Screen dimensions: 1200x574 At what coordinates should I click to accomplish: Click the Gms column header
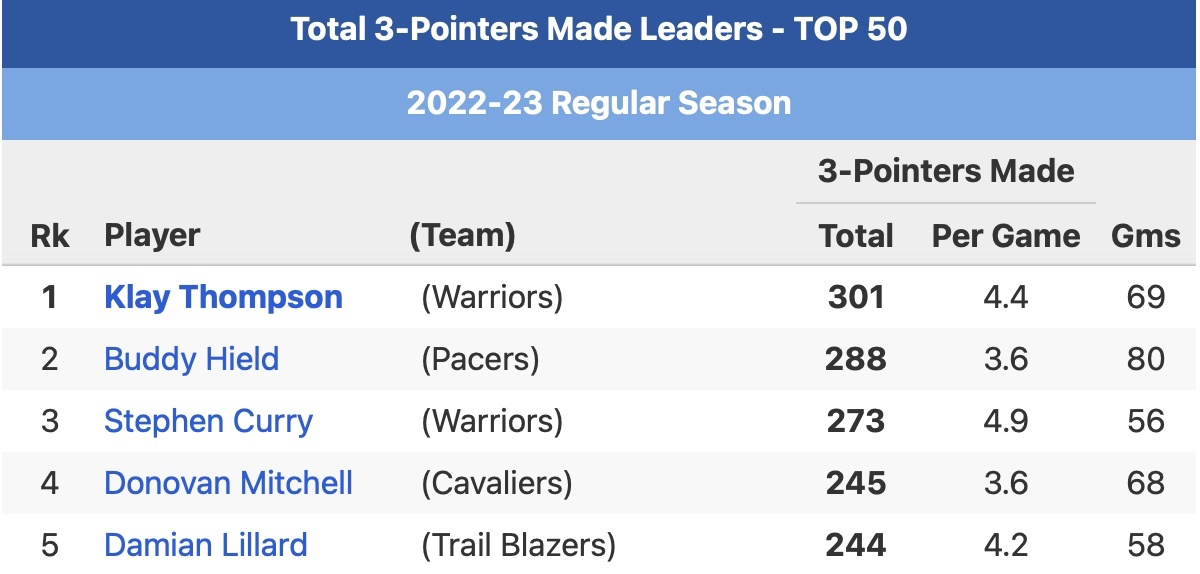1145,236
